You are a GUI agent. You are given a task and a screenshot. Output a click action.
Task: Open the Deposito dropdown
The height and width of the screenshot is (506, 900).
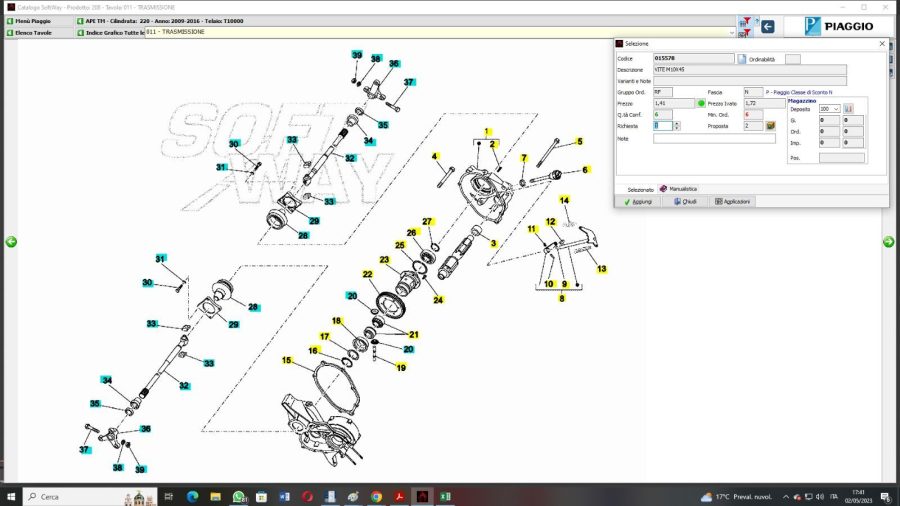(x=835, y=108)
